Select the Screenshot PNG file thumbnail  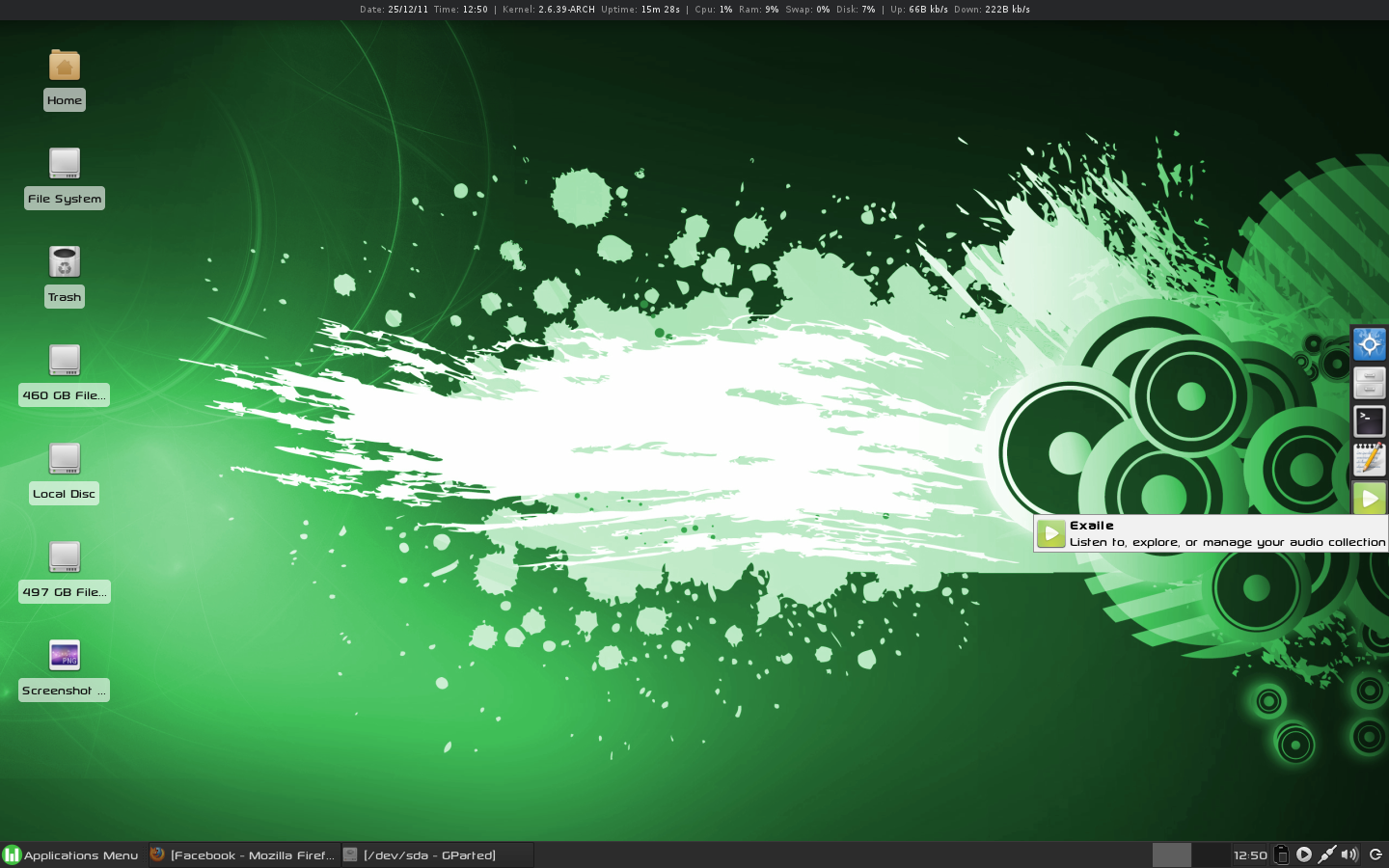click(65, 656)
